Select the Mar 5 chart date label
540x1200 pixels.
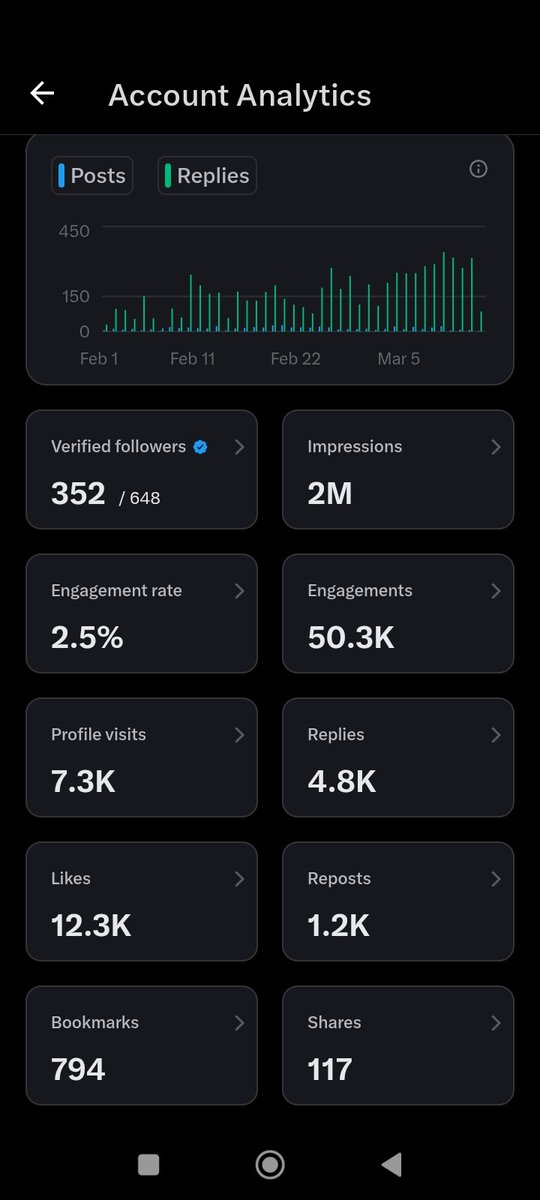tap(398, 358)
